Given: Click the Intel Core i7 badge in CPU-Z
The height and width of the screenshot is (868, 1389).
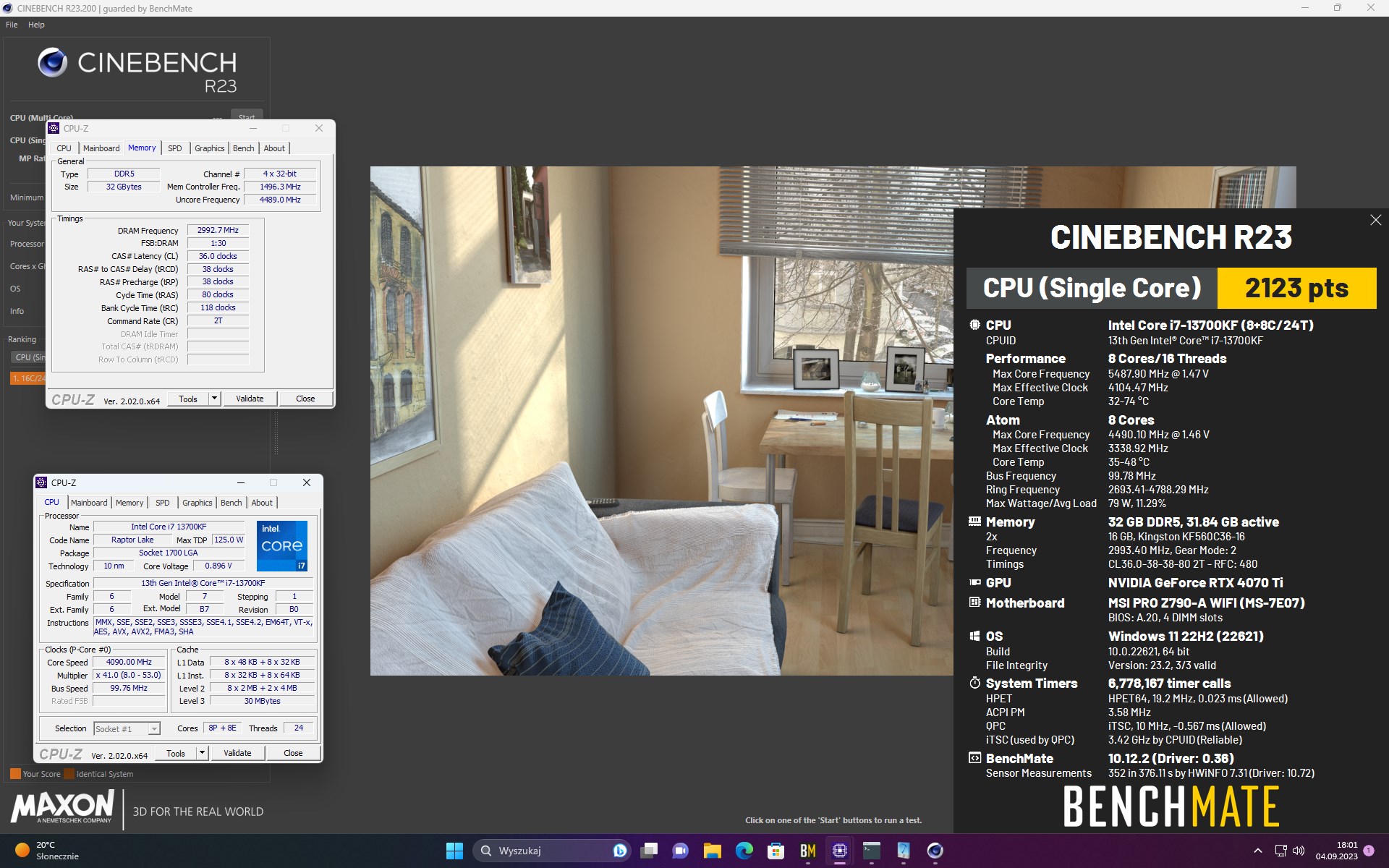Looking at the screenshot, I should (282, 546).
